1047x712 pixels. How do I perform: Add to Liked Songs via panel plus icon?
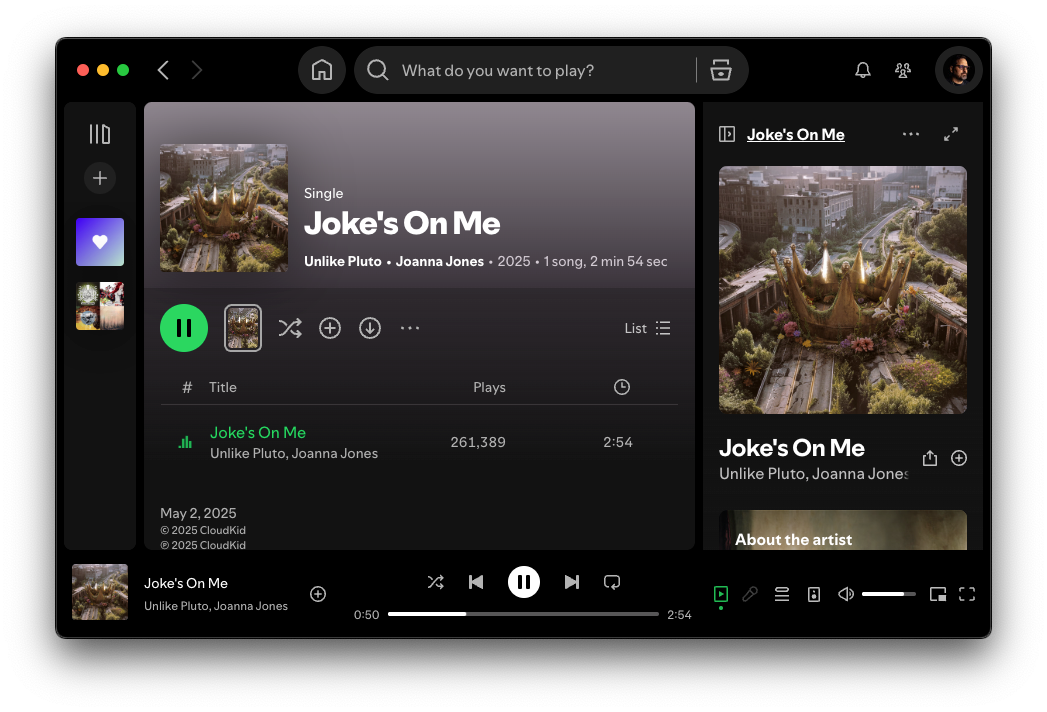point(959,458)
